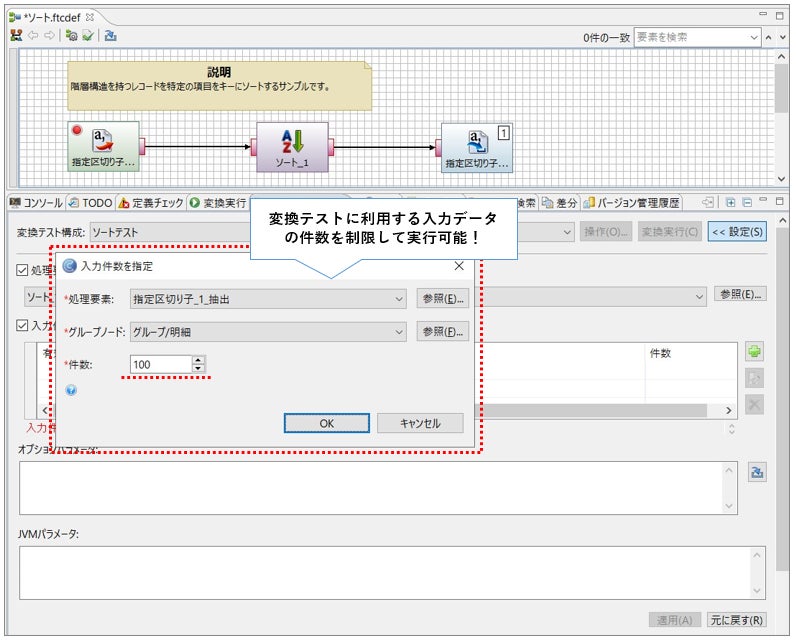Select the right 指定区切り子 output node

click(x=477, y=148)
